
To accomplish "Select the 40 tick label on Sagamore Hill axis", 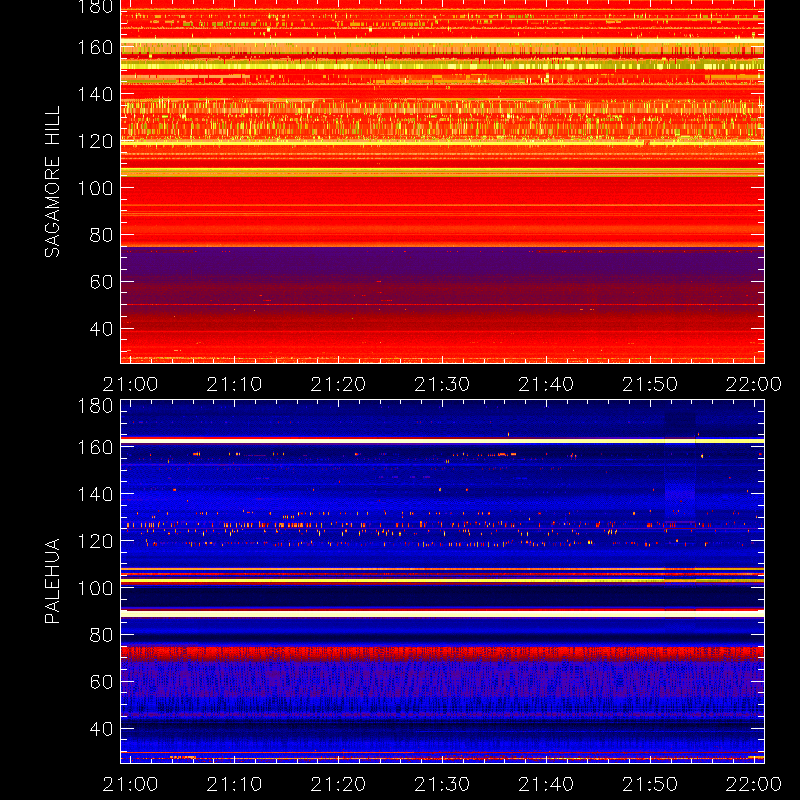I will click(x=101, y=329).
